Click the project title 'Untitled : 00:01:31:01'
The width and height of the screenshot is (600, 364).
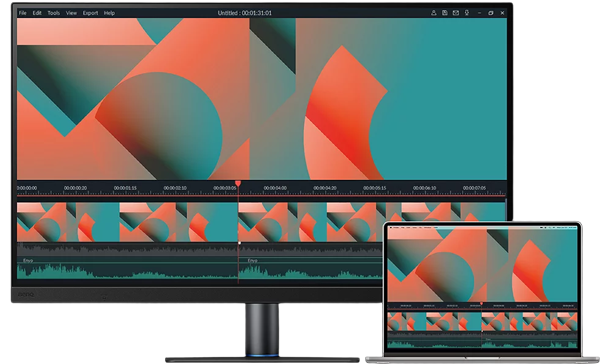245,13
